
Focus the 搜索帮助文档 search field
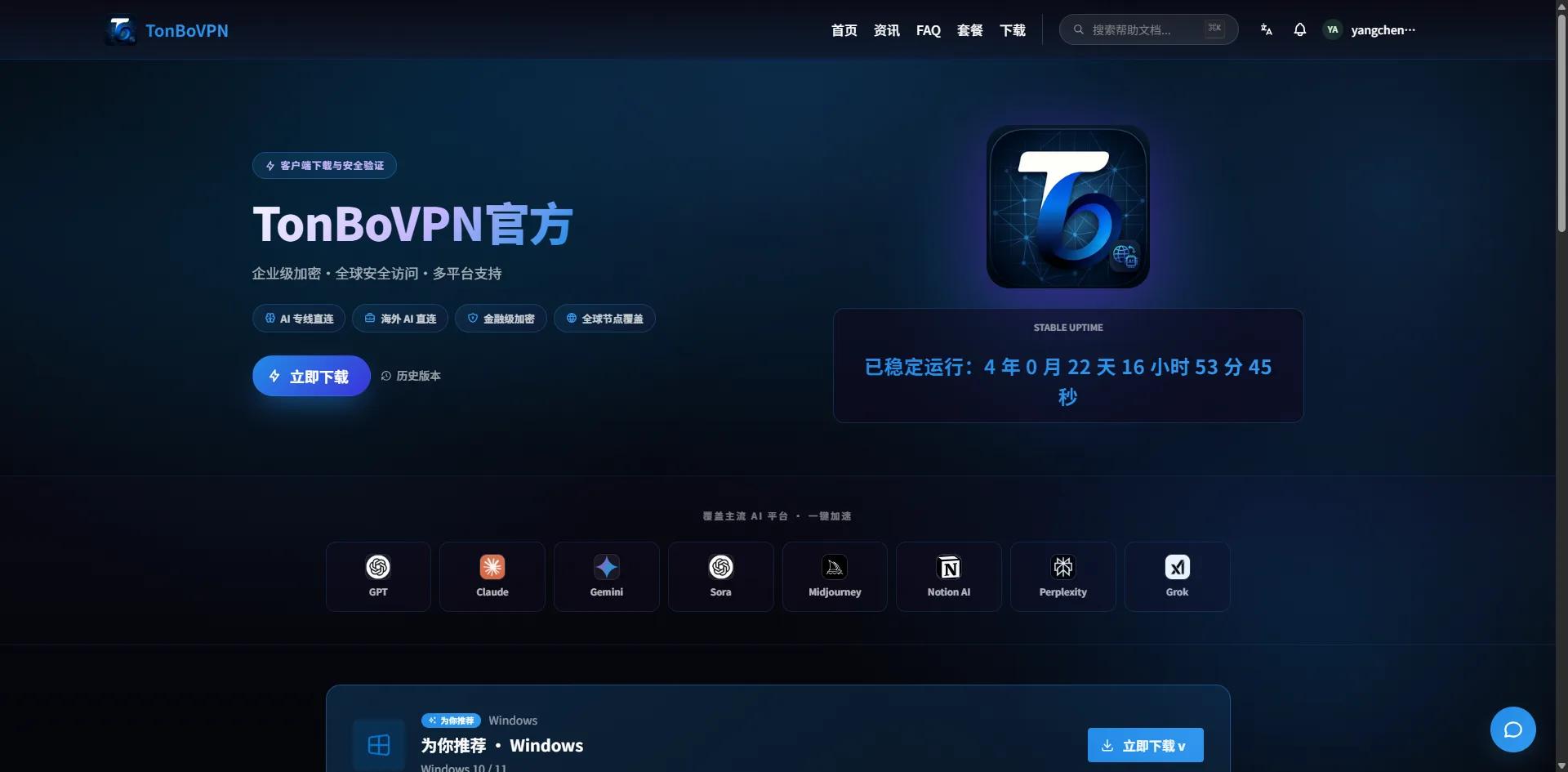pos(1148,29)
